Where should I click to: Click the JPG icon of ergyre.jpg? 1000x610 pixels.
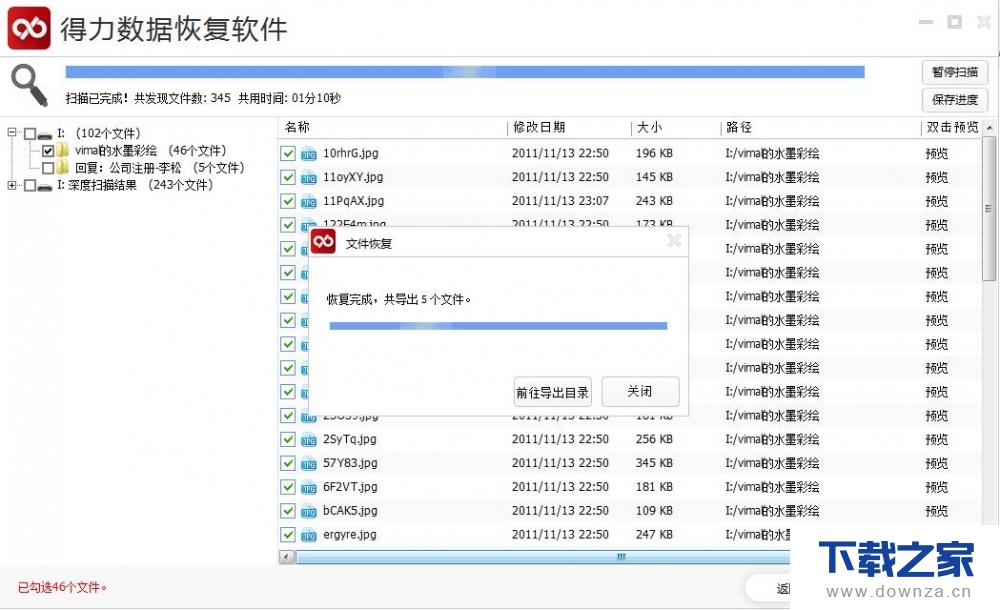pyautogui.click(x=309, y=535)
